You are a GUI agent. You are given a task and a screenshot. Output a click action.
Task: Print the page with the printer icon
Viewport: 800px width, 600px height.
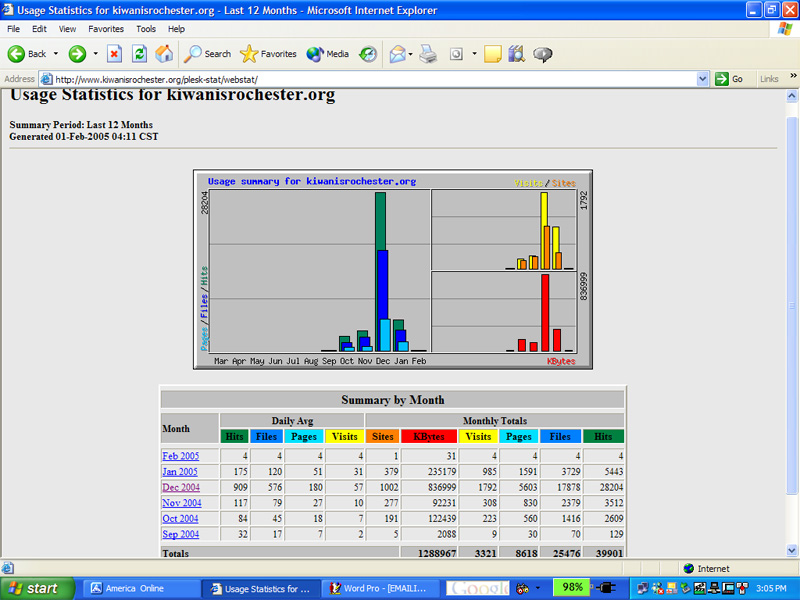[428, 54]
